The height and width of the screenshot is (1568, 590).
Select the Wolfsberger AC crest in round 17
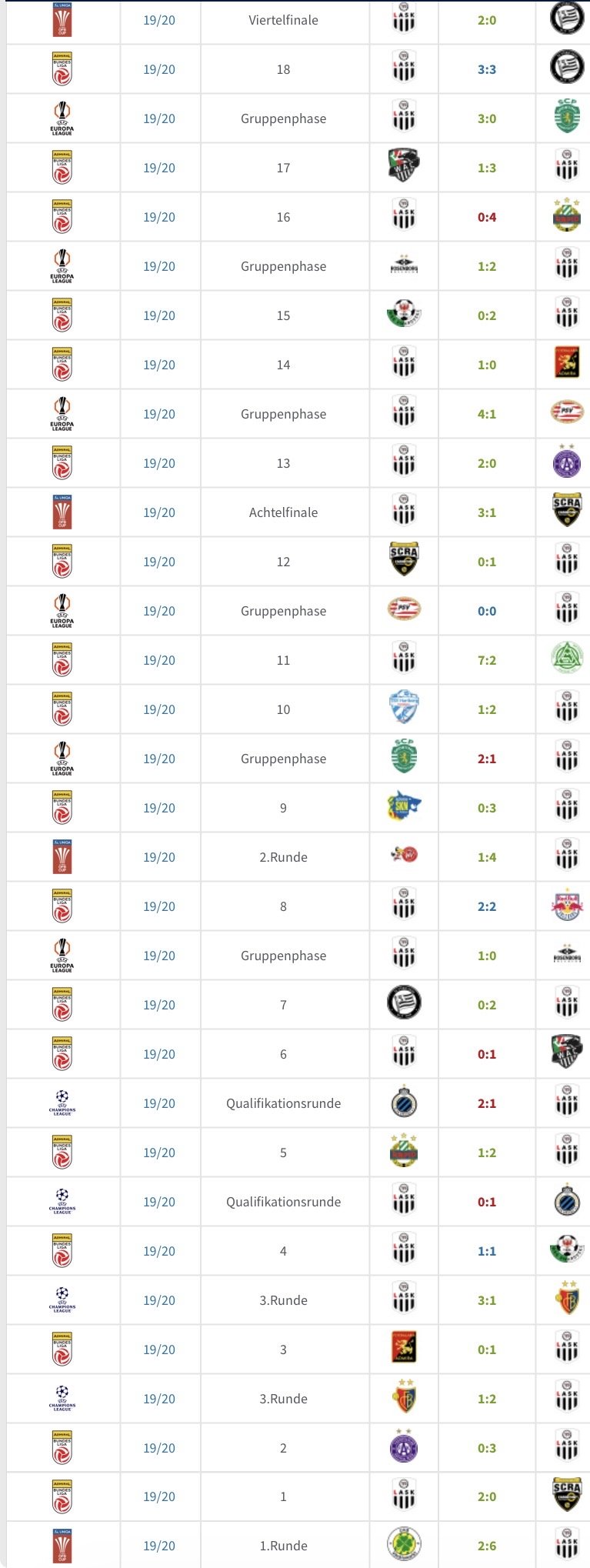pyautogui.click(x=404, y=168)
